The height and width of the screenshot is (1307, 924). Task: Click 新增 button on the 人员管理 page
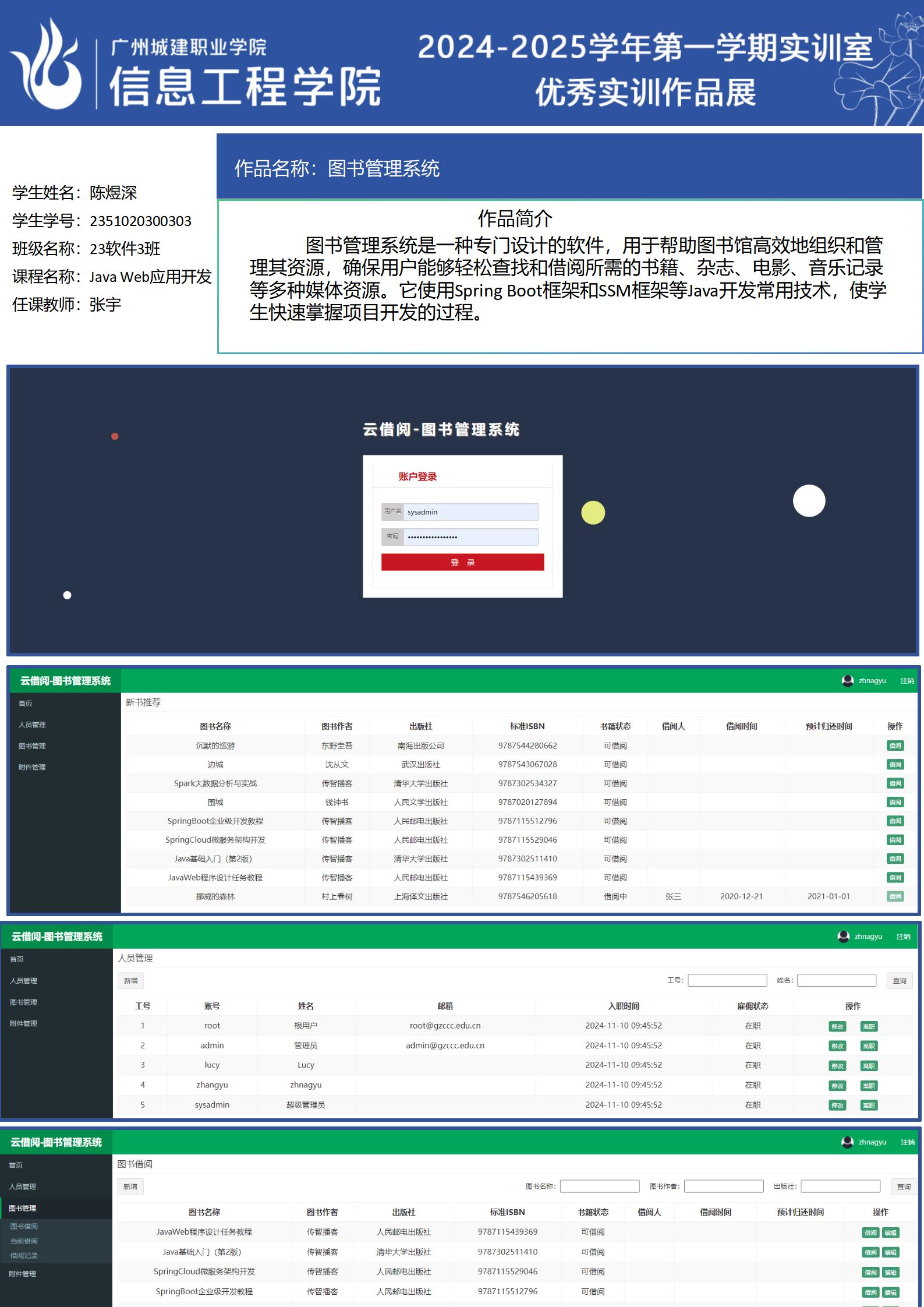[x=130, y=981]
